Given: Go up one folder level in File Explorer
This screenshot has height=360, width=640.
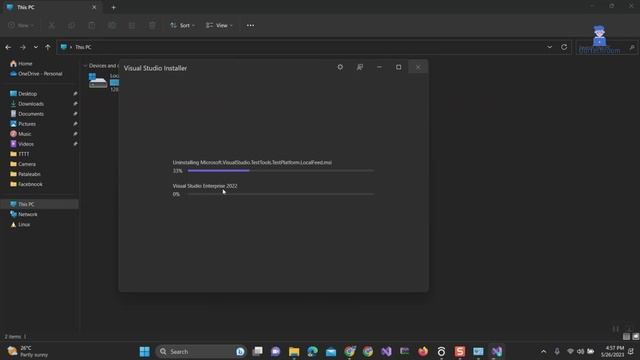Looking at the screenshot, I should tap(48, 47).
